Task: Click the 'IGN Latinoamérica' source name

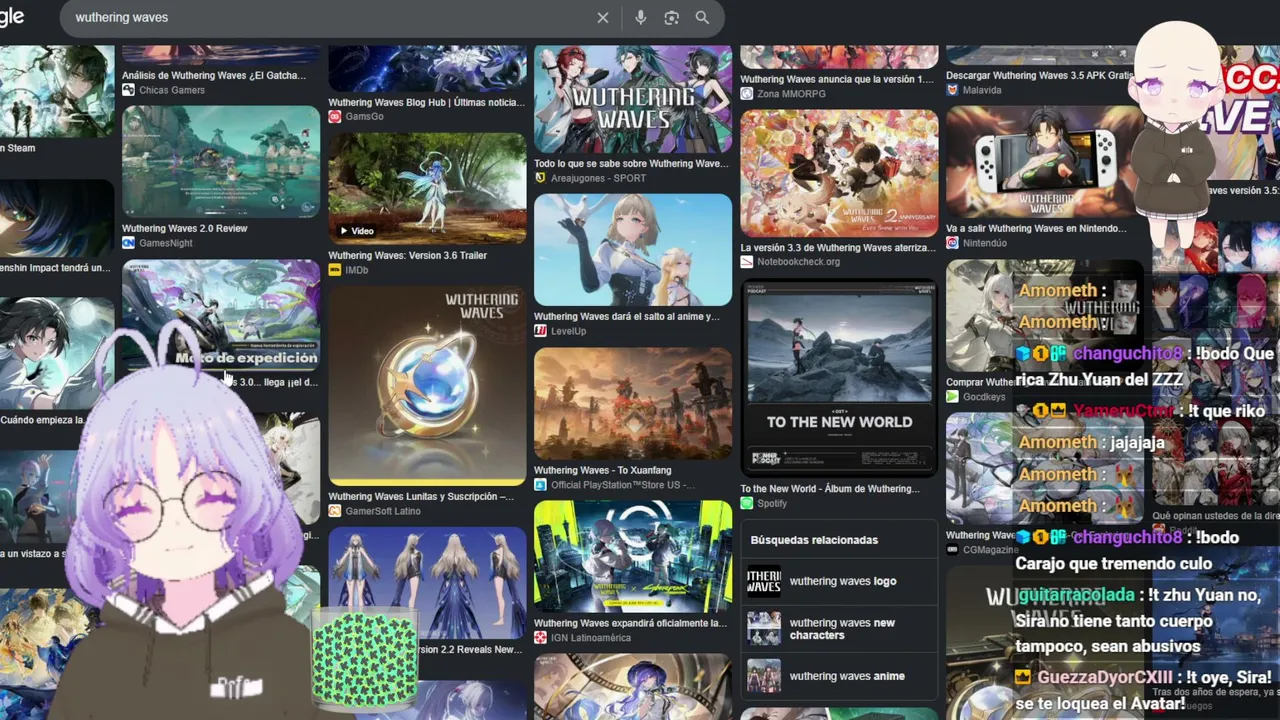Action: tap(591, 638)
